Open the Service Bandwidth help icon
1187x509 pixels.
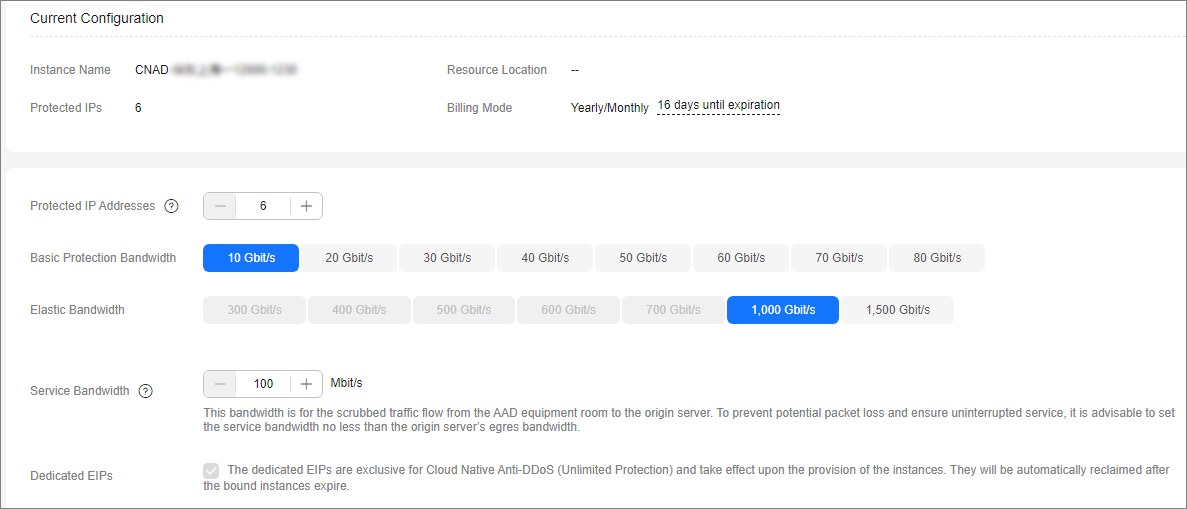pyautogui.click(x=146, y=391)
